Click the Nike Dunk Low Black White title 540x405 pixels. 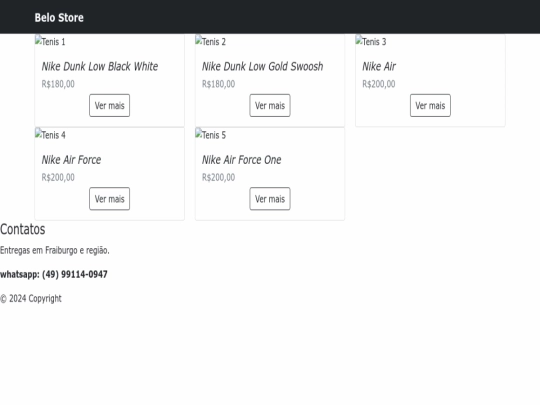[100, 66]
